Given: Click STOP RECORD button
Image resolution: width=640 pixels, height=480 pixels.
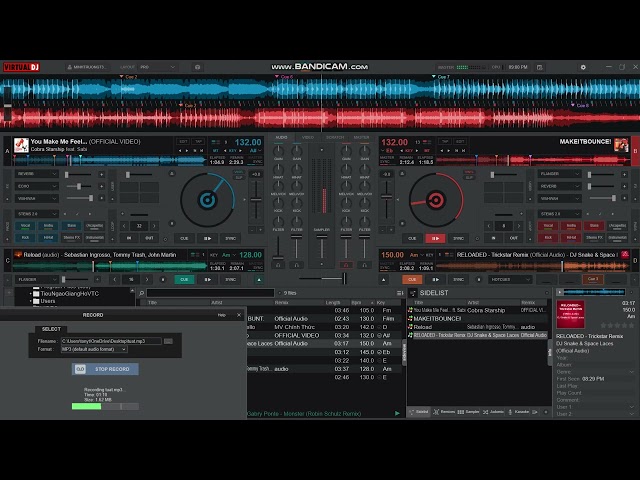Looking at the screenshot, I should click(105, 369).
